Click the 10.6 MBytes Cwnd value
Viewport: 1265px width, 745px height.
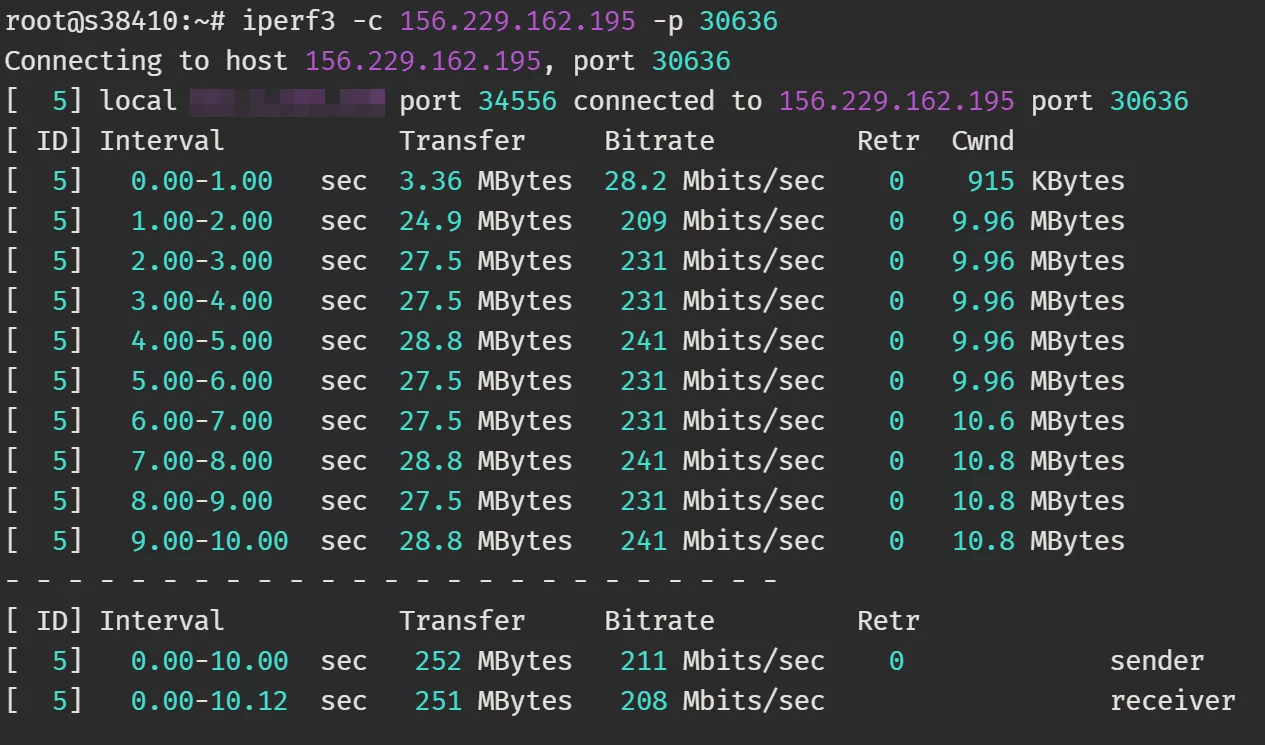click(1038, 421)
